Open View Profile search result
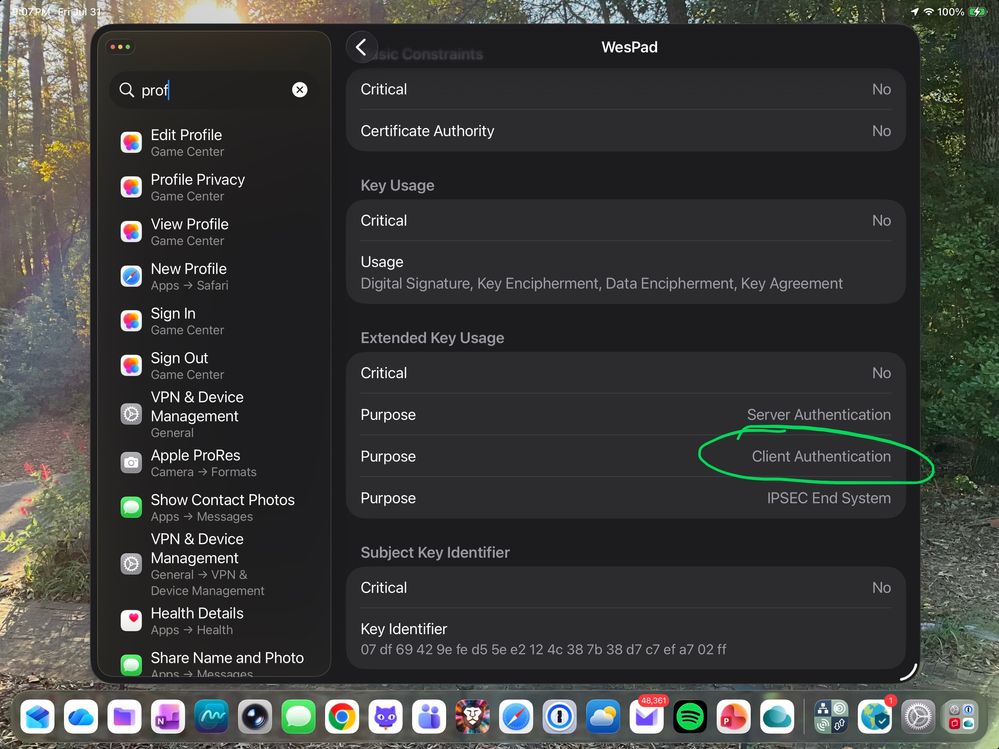Screen dimensions: 999x749 click(214, 231)
